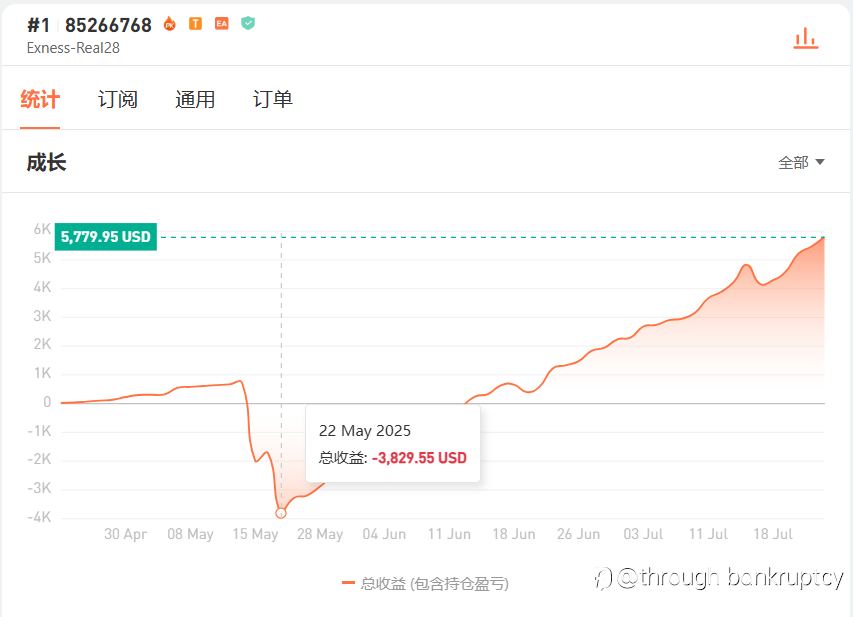Image resolution: width=853 pixels, height=617 pixels.
Task: Go to the 订单 tab
Action: click(x=273, y=99)
